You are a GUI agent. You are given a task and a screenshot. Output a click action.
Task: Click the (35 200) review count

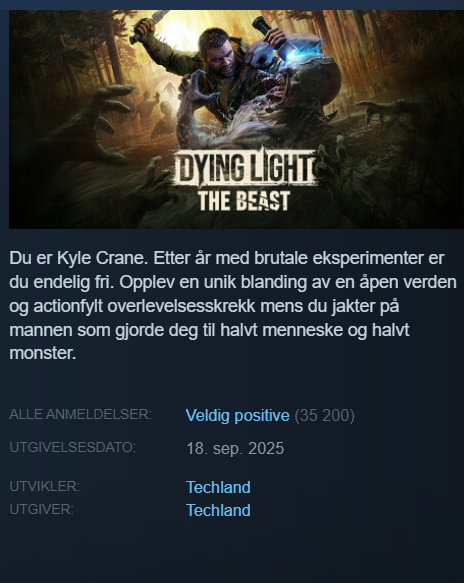[325, 416]
